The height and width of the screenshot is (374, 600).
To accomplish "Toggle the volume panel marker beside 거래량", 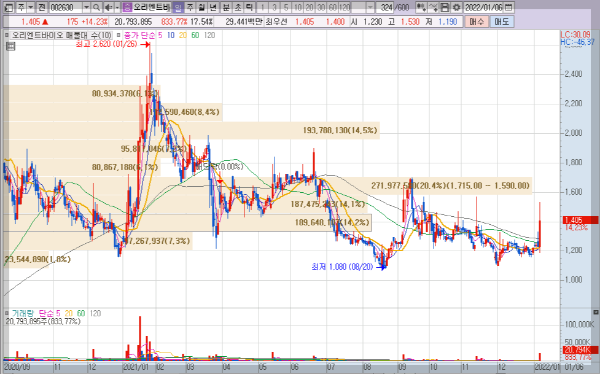I will (7, 313).
